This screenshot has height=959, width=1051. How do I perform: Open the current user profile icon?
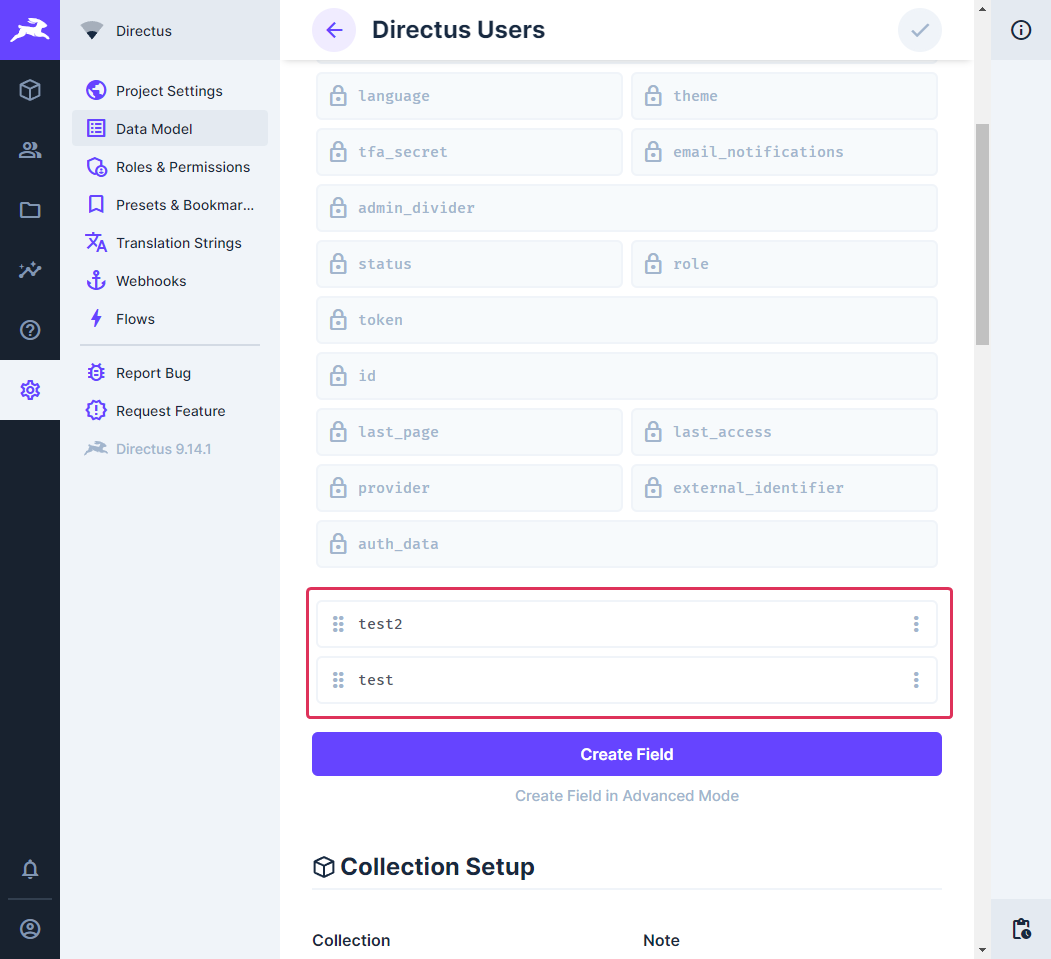29,929
